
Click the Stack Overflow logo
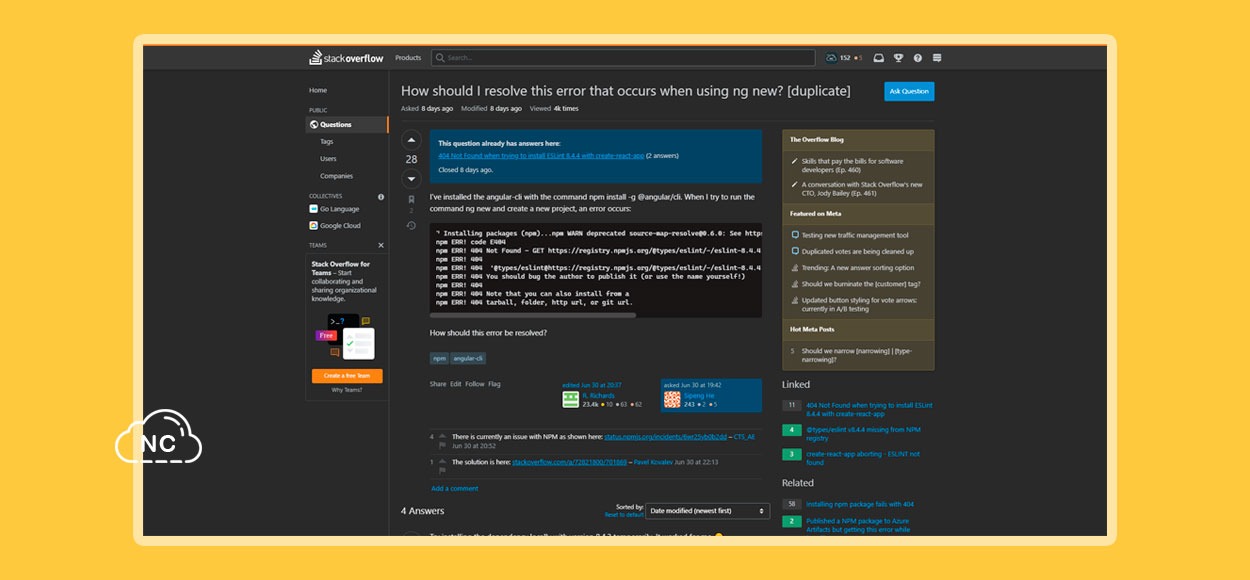346,58
